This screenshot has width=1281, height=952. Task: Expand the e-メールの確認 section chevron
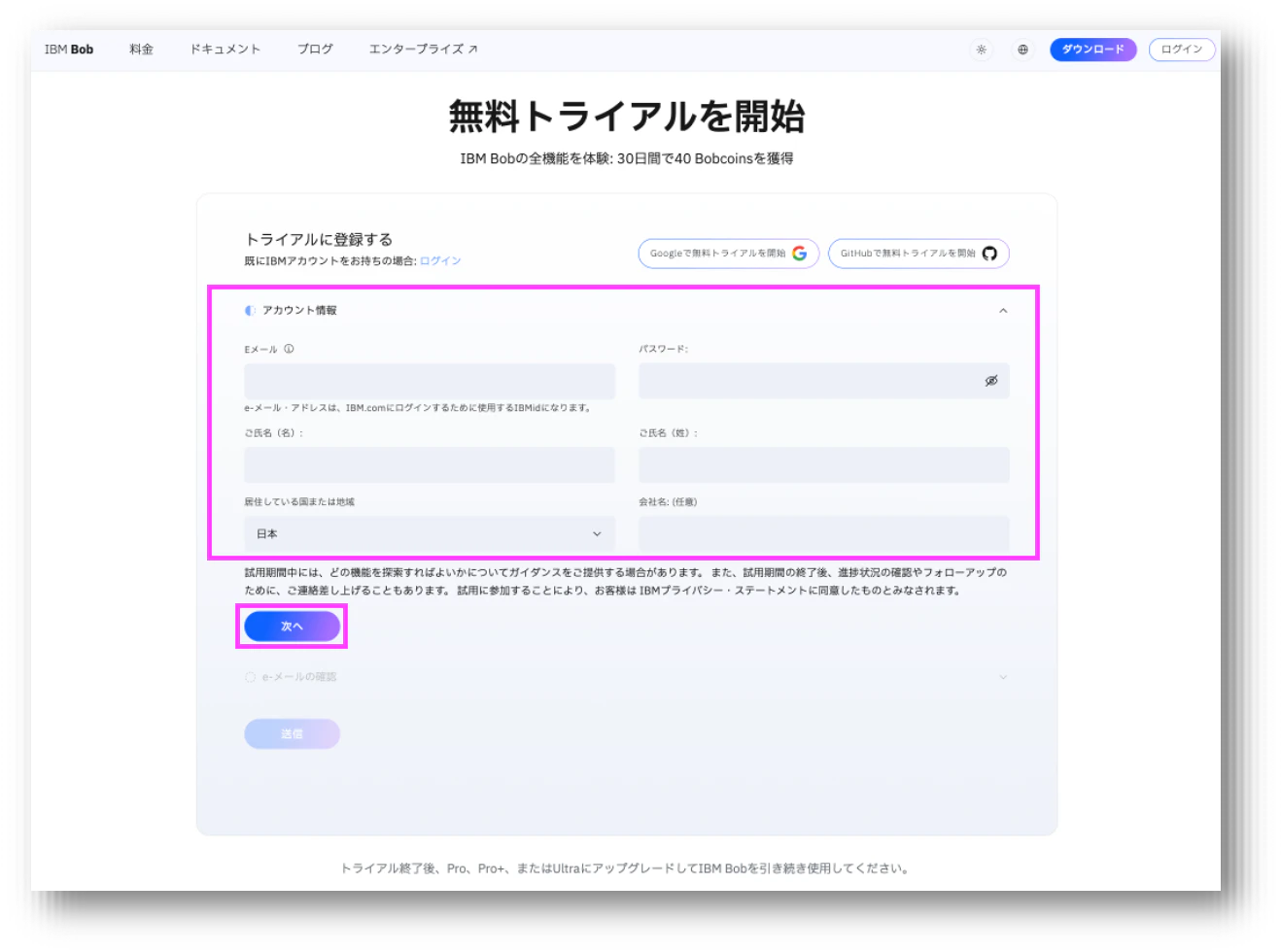pos(1003,677)
